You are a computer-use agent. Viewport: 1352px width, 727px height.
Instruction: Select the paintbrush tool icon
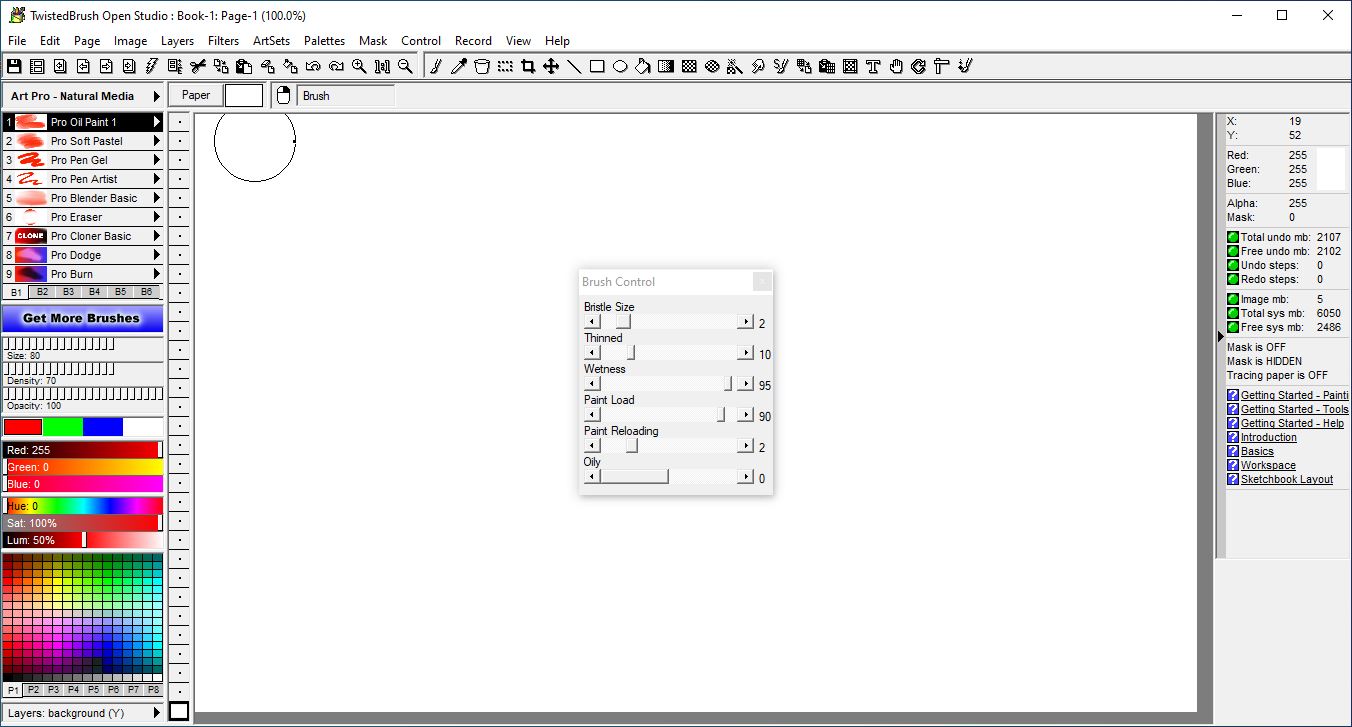pos(436,66)
